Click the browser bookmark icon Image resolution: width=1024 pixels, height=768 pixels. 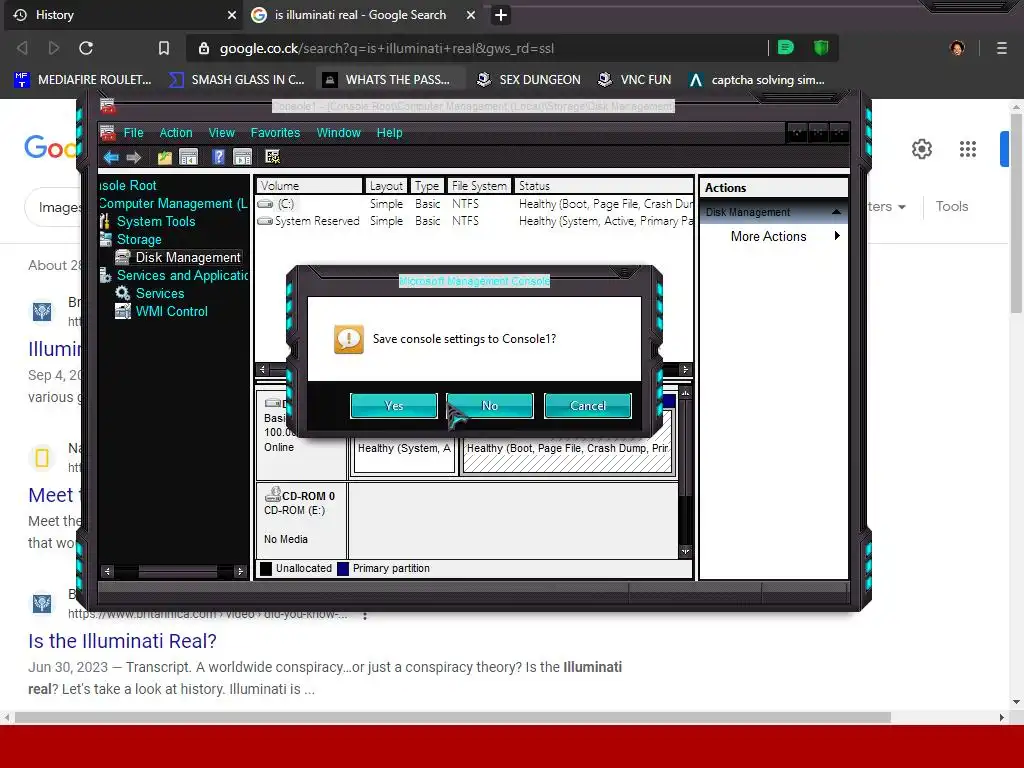point(164,48)
